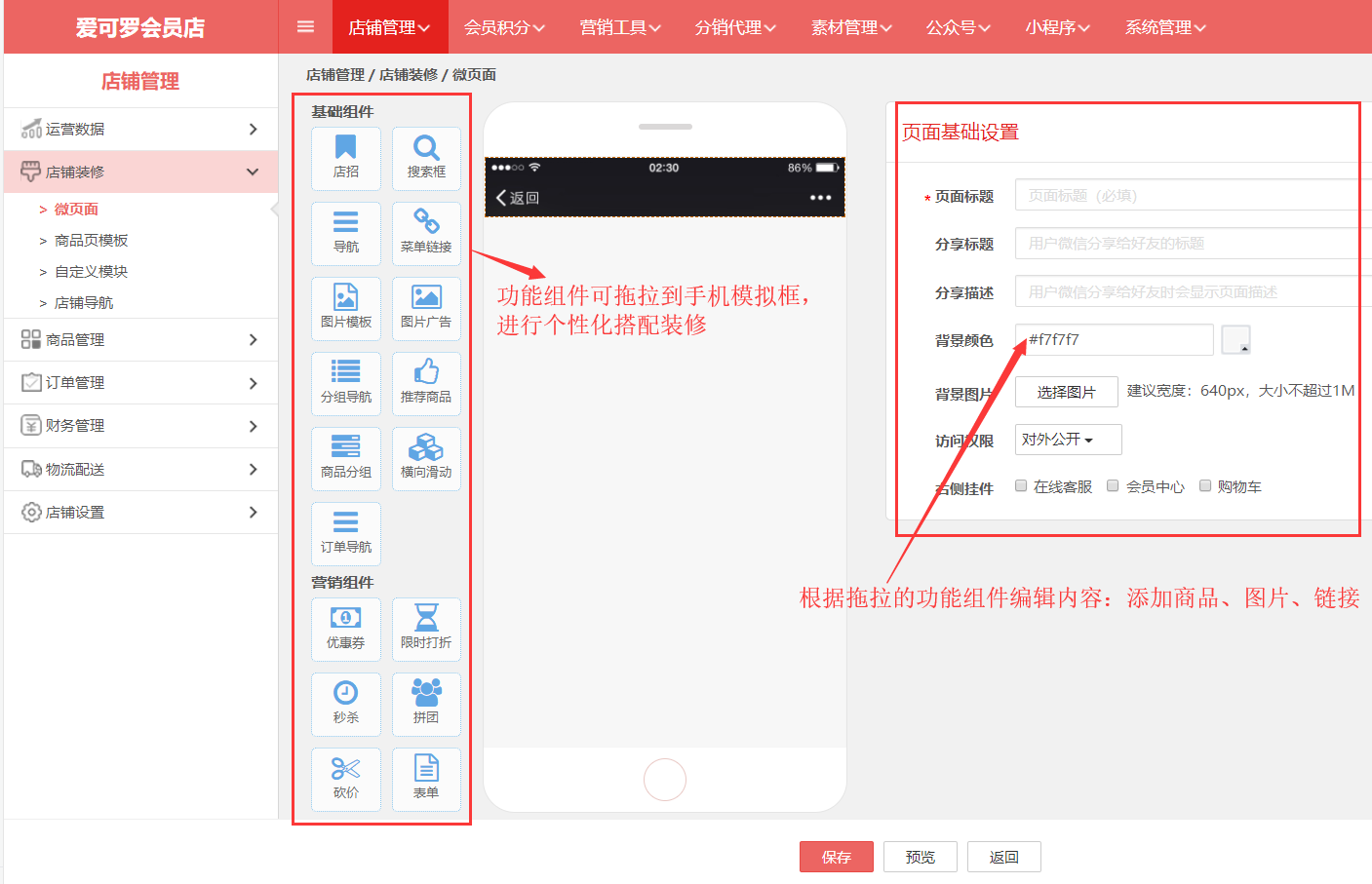Open the 营销工具 top menu

tap(620, 27)
